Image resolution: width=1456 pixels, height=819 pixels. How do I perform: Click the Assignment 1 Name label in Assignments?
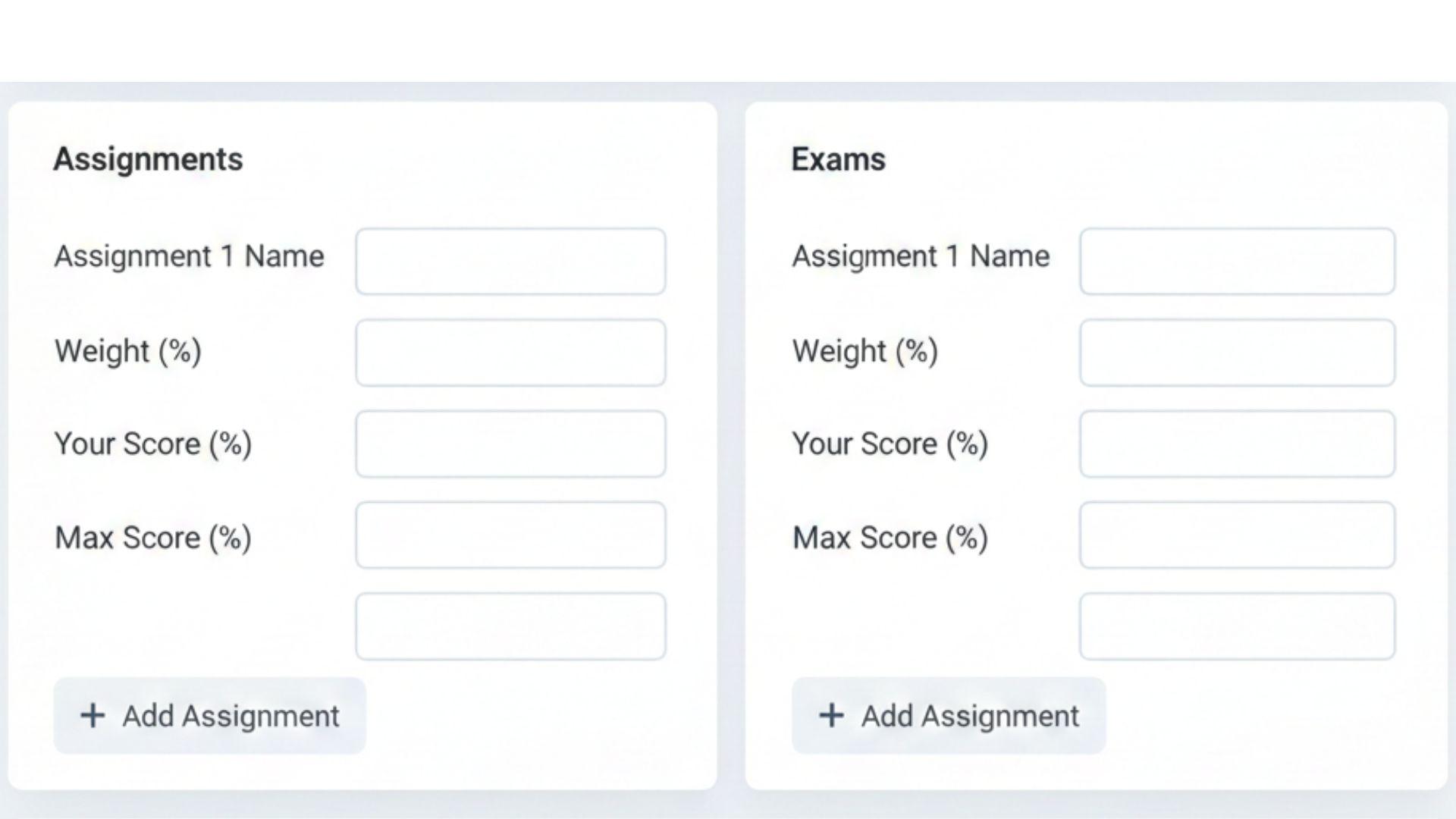(x=188, y=256)
